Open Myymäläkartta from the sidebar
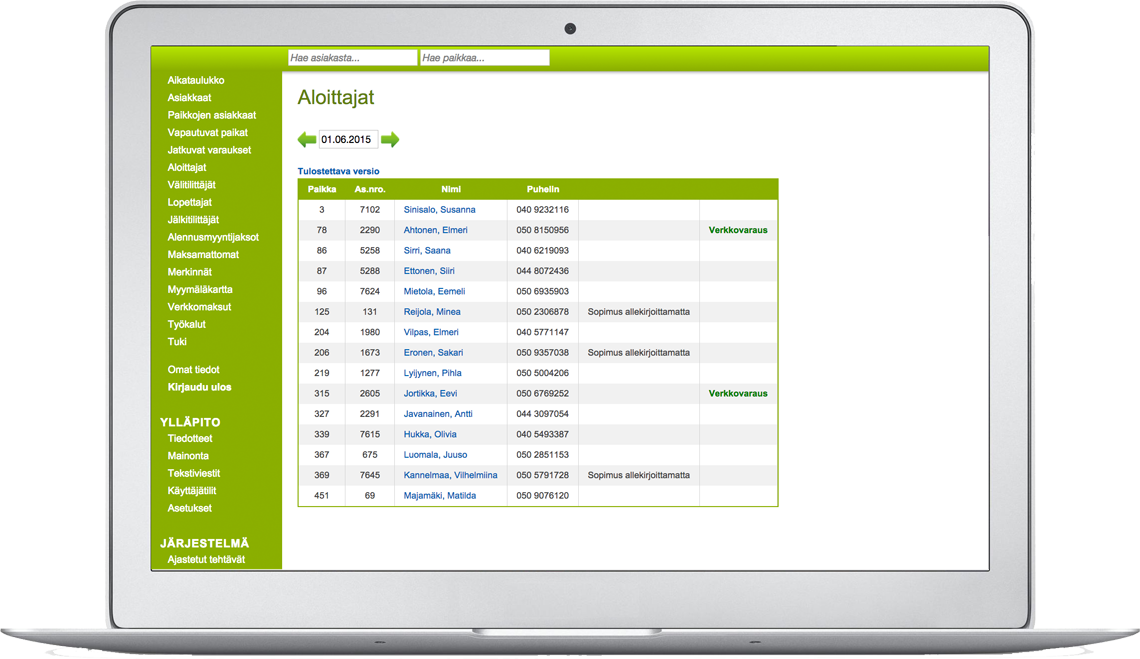Image resolution: width=1140 pixels, height=659 pixels. (200, 289)
